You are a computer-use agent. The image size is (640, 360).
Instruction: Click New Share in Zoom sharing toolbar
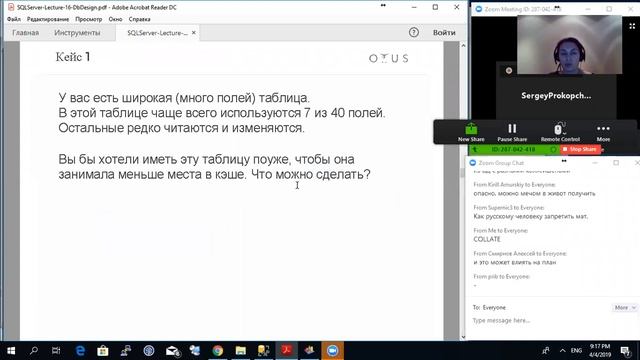(471, 133)
